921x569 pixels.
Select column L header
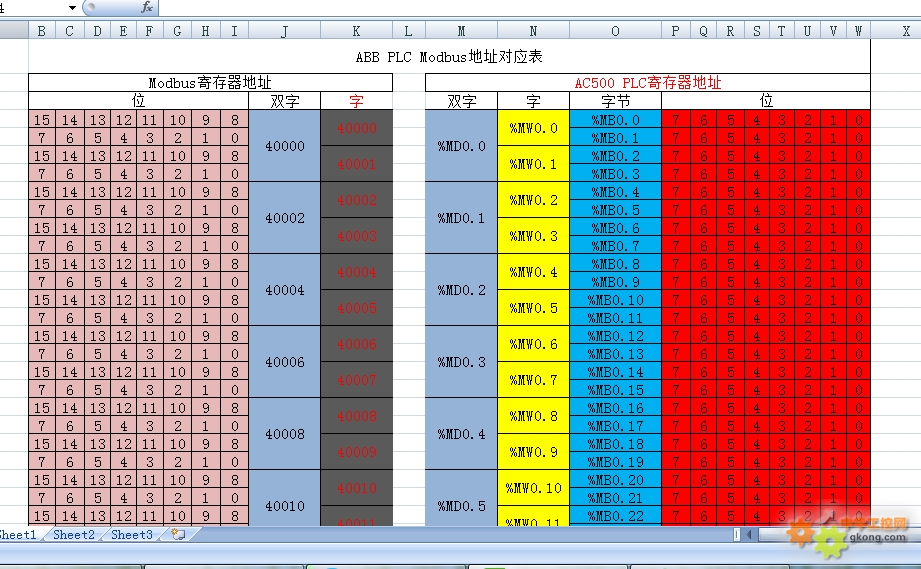click(408, 31)
